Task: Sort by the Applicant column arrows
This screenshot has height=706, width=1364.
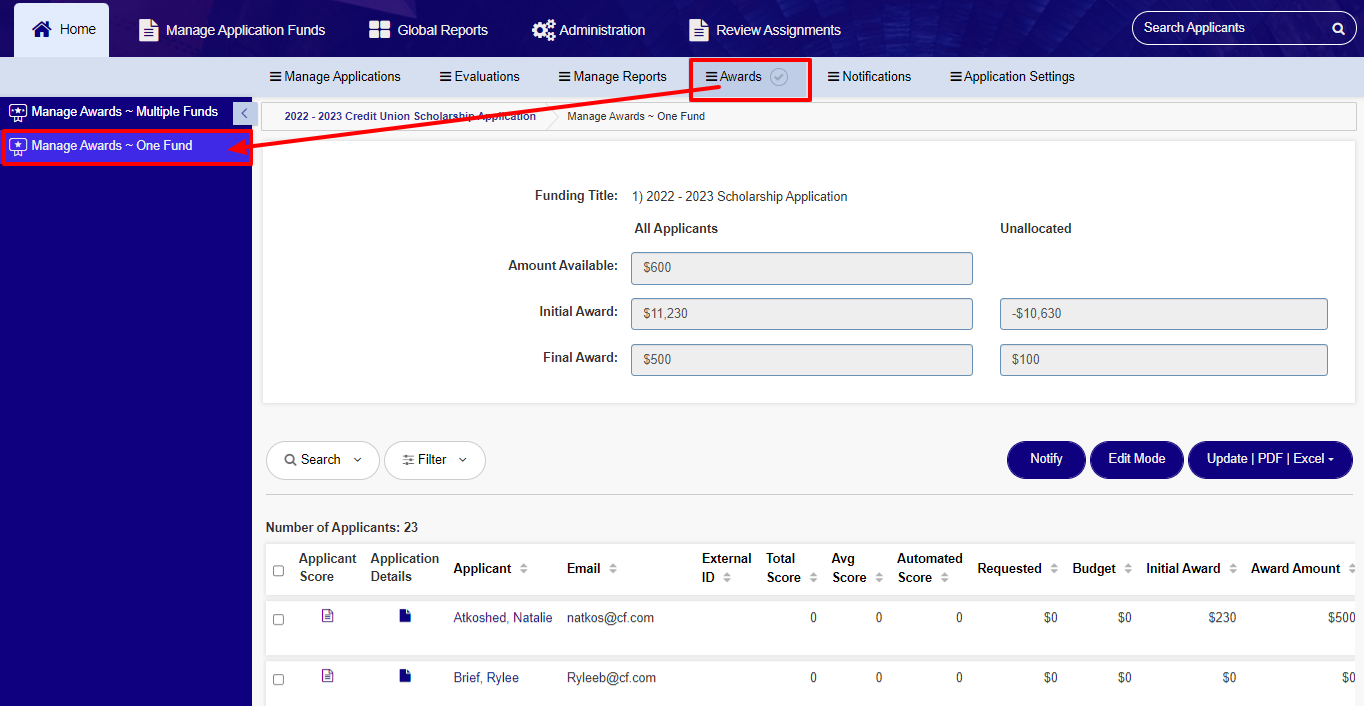Action: click(523, 568)
